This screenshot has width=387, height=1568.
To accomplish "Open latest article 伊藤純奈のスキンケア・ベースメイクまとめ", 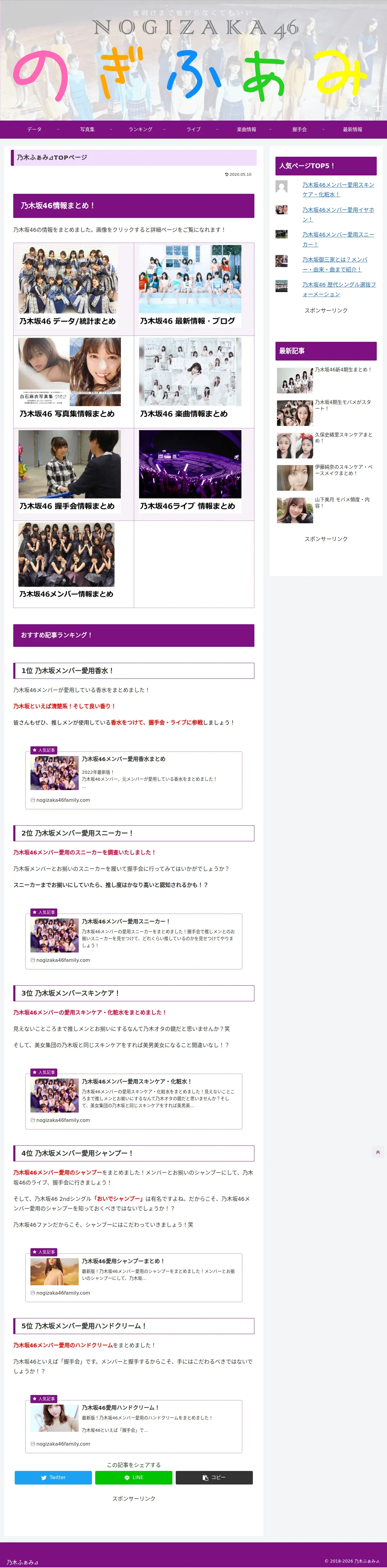I will (326, 477).
